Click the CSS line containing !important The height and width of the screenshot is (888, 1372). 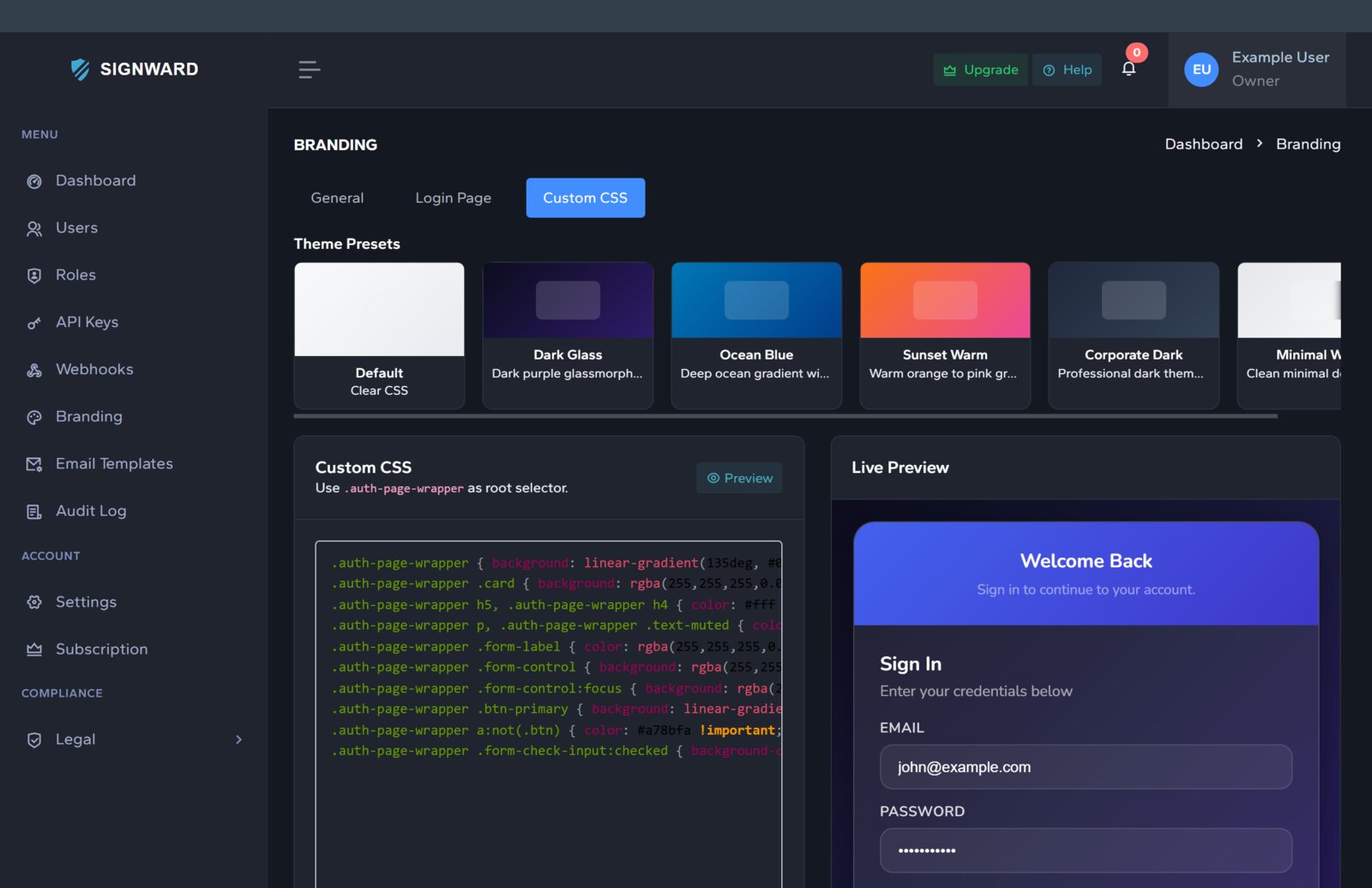pyautogui.click(x=557, y=730)
